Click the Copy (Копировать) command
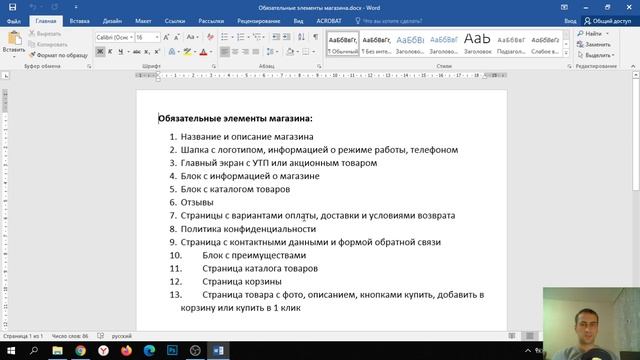The width and height of the screenshot is (640, 360). [x=48, y=44]
